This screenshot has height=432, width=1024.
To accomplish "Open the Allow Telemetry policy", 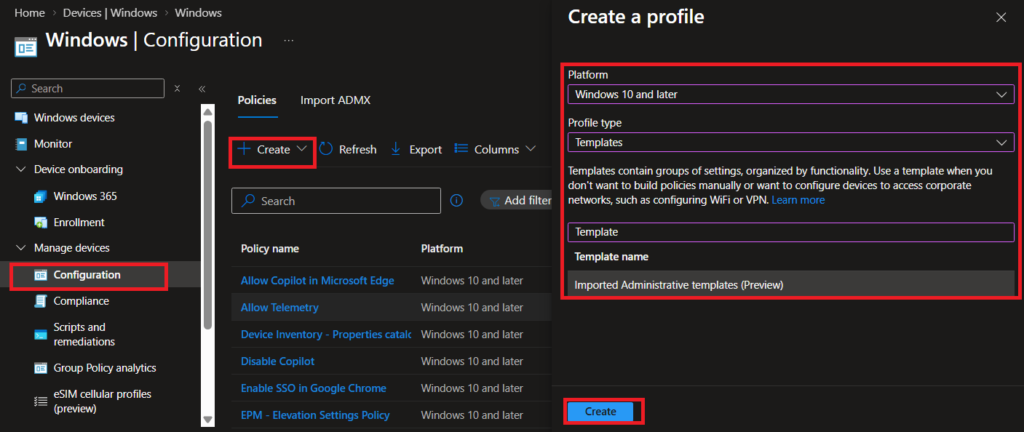I will coord(280,307).
